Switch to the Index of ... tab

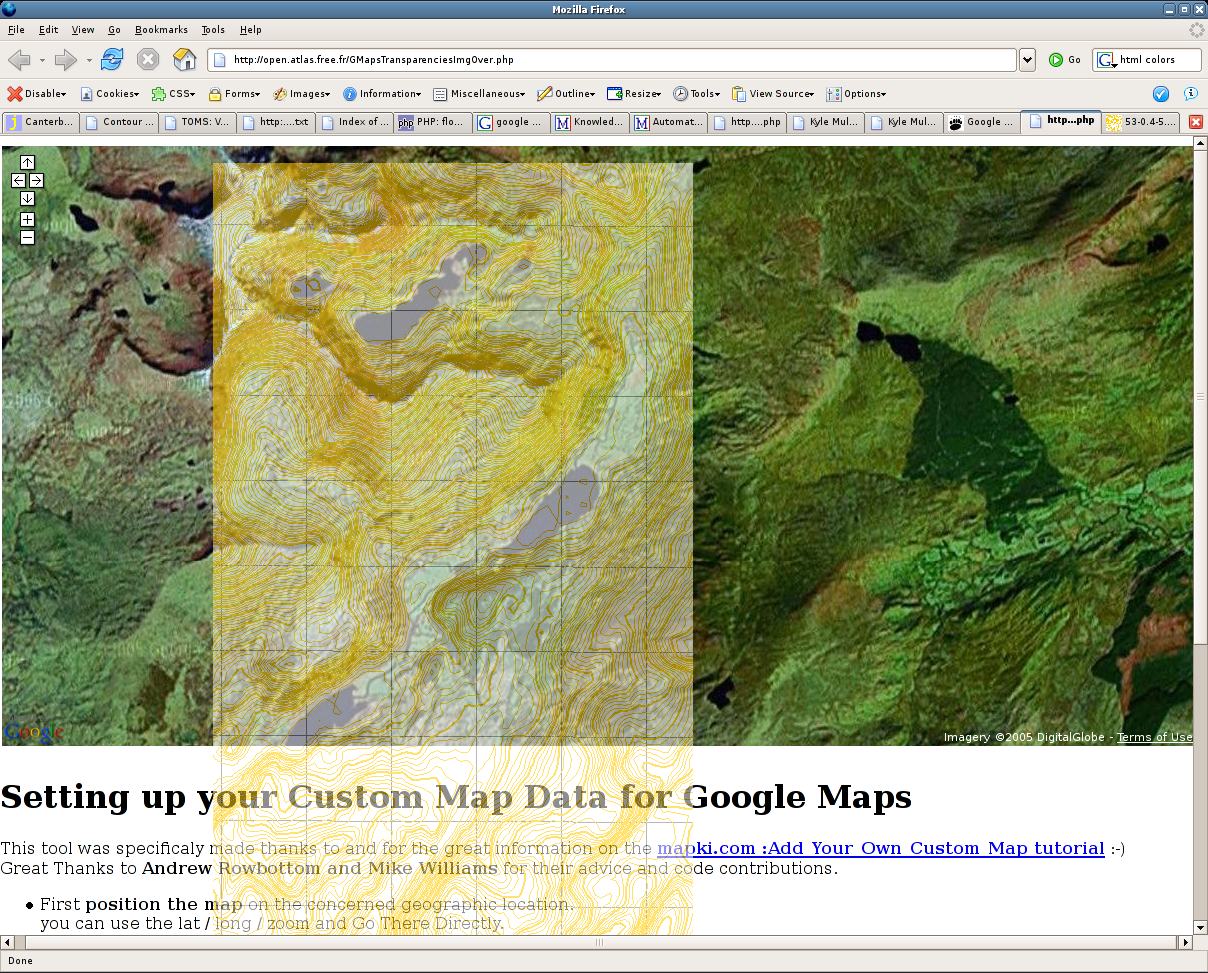354,122
